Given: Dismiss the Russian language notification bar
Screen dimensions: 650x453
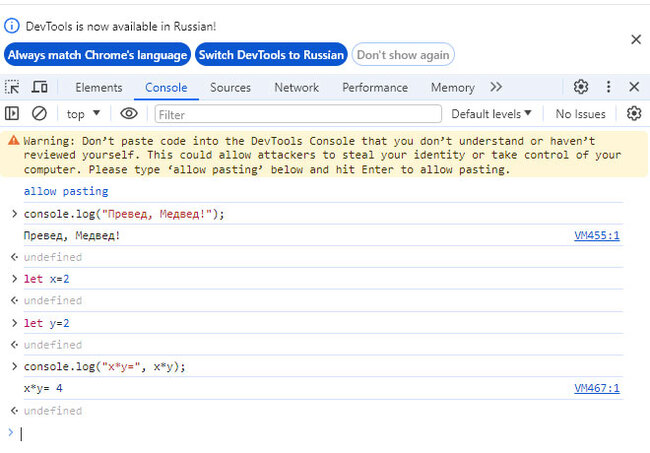Looking at the screenshot, I should click(x=636, y=40).
